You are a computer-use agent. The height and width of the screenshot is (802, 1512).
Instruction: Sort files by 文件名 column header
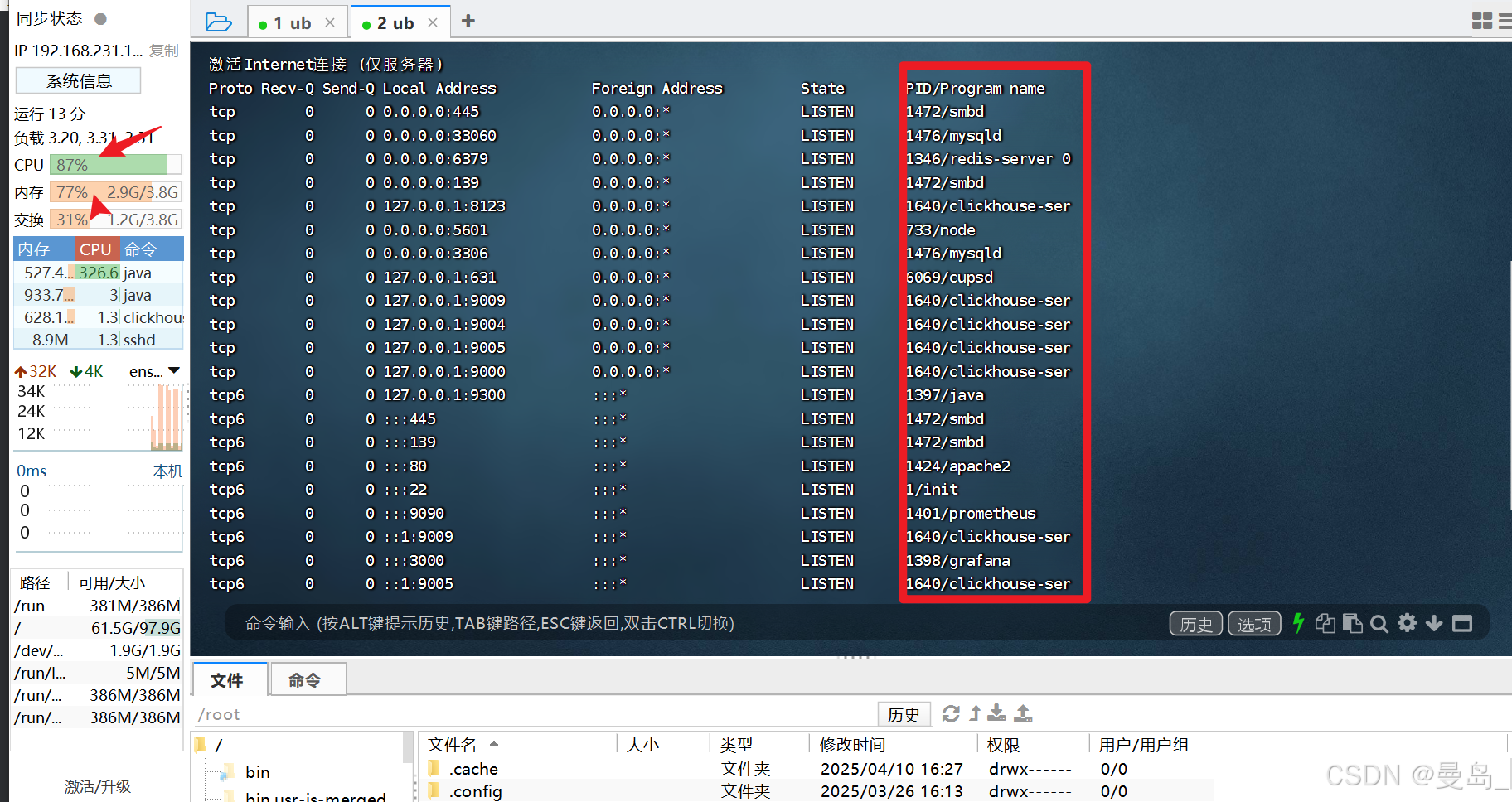(519, 745)
